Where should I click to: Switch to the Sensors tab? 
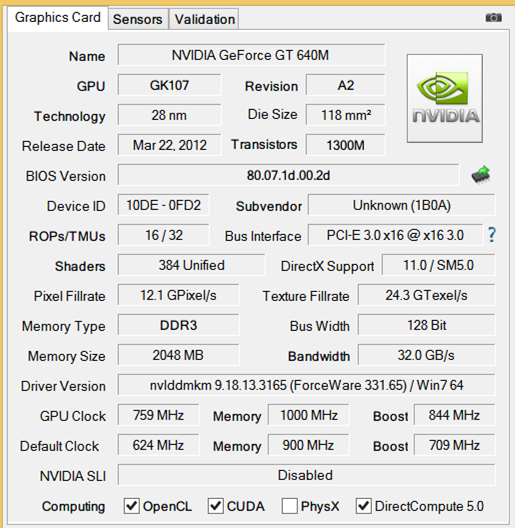pyautogui.click(x=138, y=19)
